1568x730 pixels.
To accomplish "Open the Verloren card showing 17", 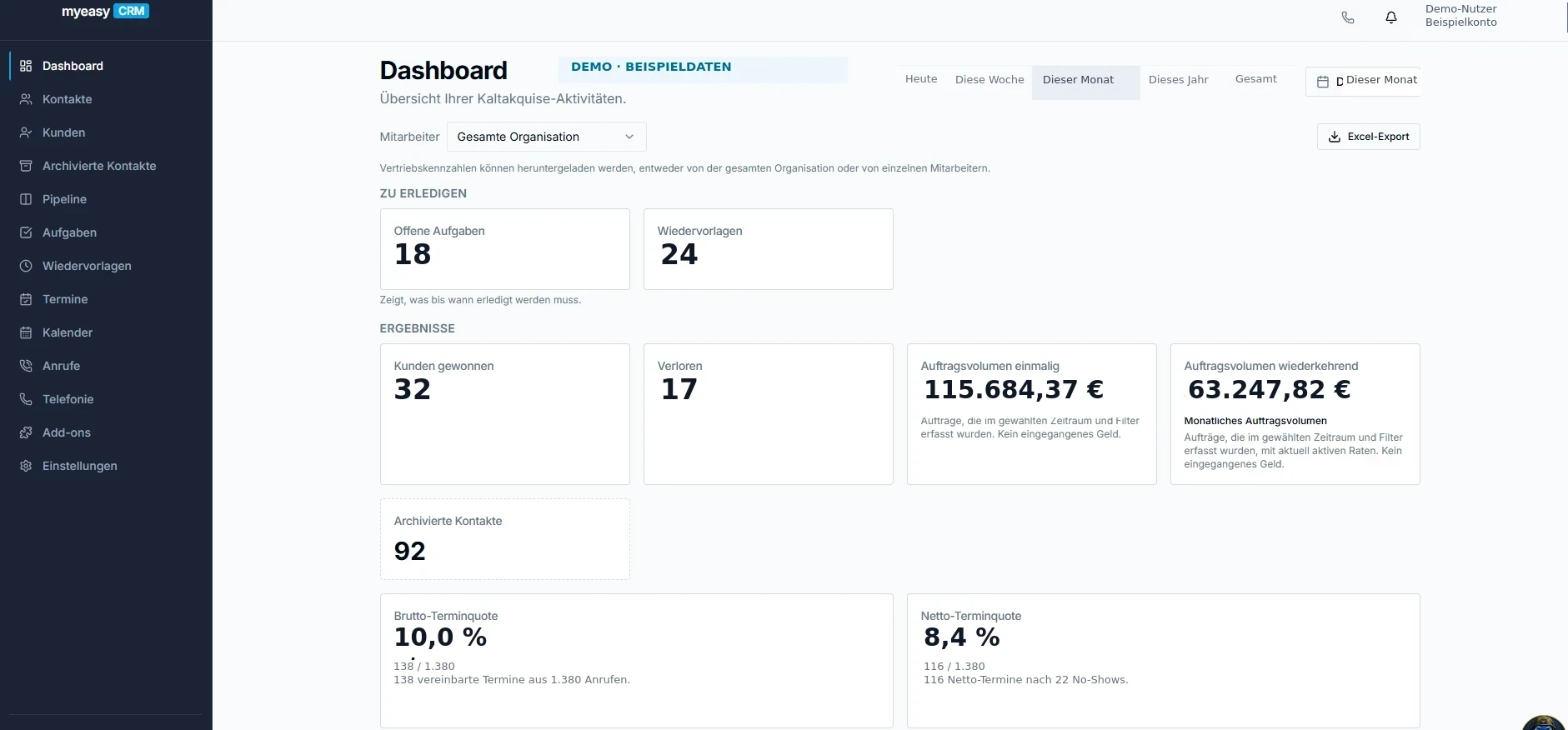I will point(768,414).
